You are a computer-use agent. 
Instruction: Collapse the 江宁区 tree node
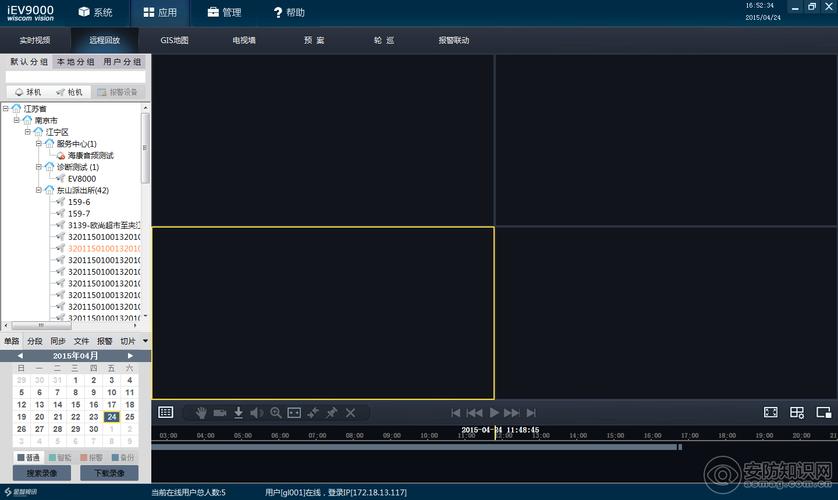(28, 132)
